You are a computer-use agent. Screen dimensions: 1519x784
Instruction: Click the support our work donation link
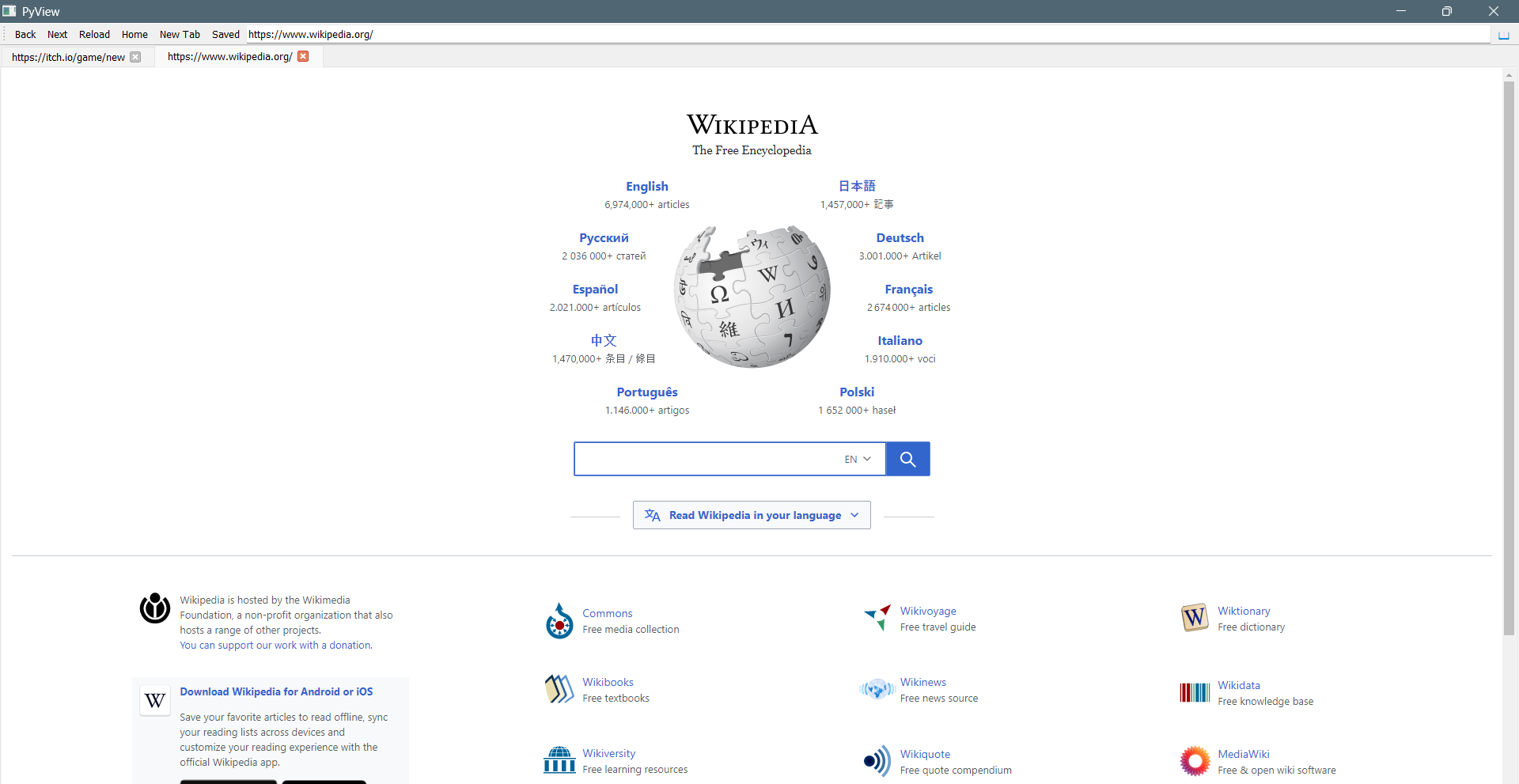[x=276, y=646]
